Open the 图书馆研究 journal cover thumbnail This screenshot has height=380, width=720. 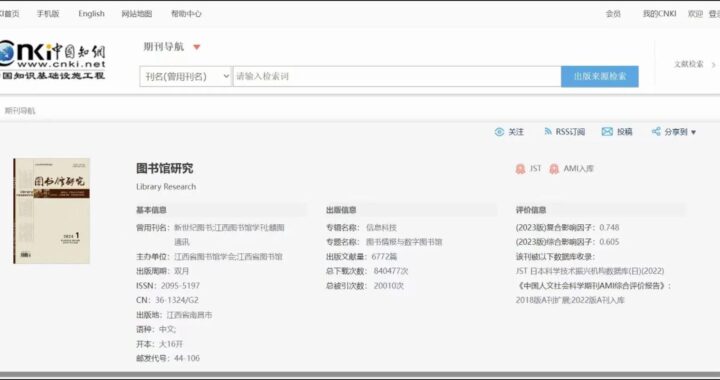51,211
